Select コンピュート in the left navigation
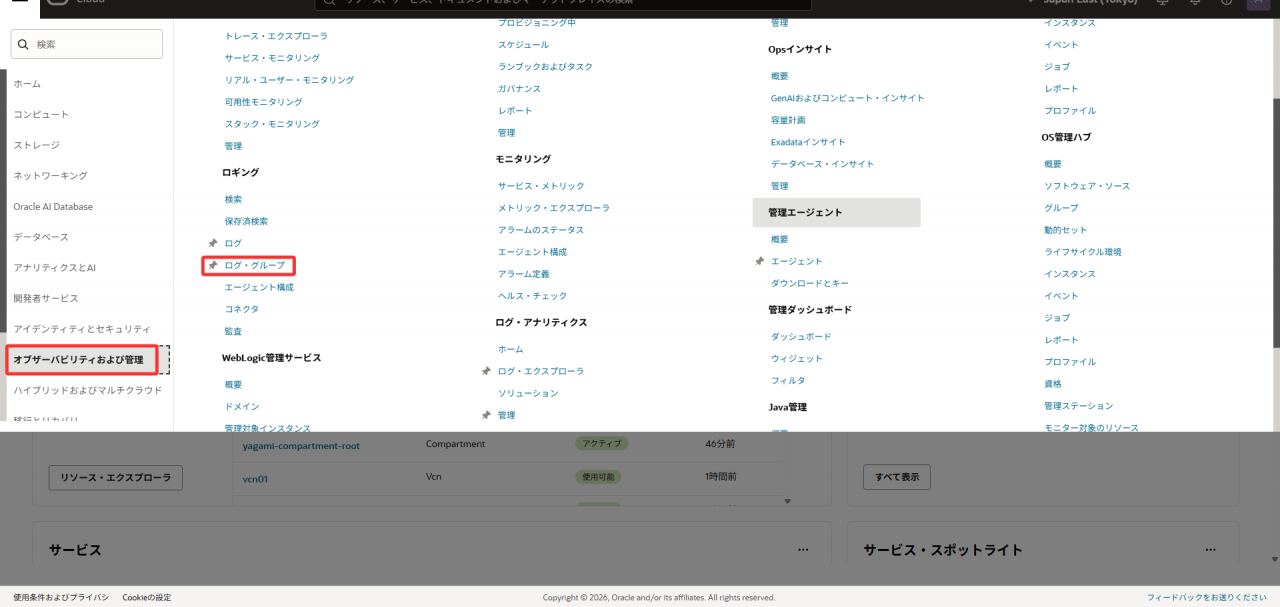 pos(41,115)
